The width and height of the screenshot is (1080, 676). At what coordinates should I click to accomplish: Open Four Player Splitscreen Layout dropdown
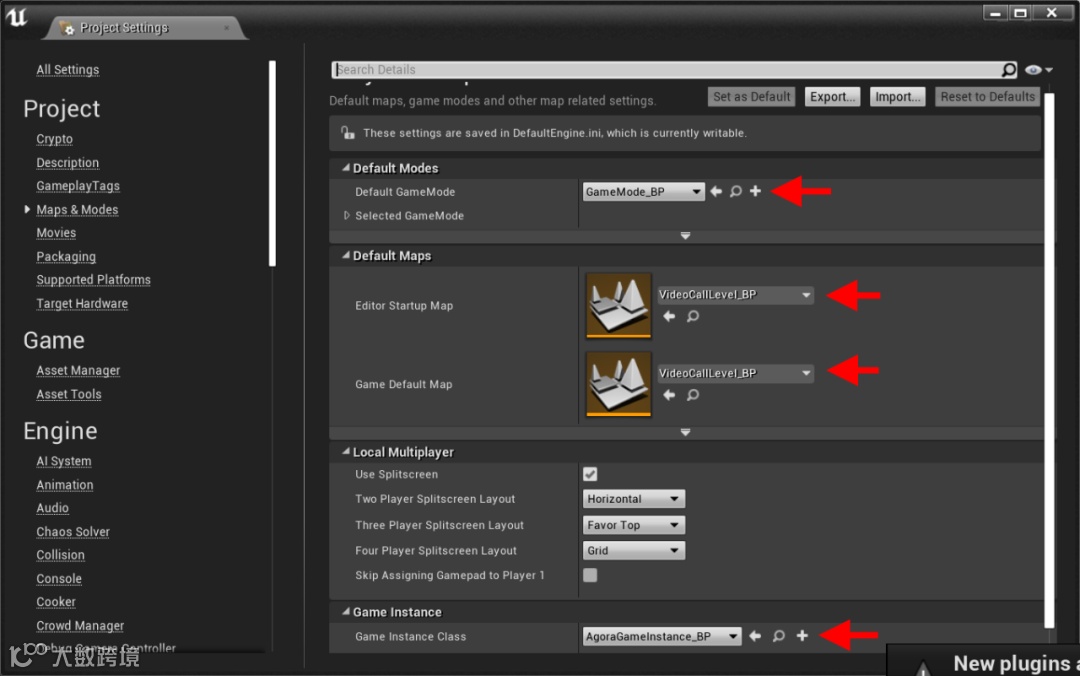634,551
